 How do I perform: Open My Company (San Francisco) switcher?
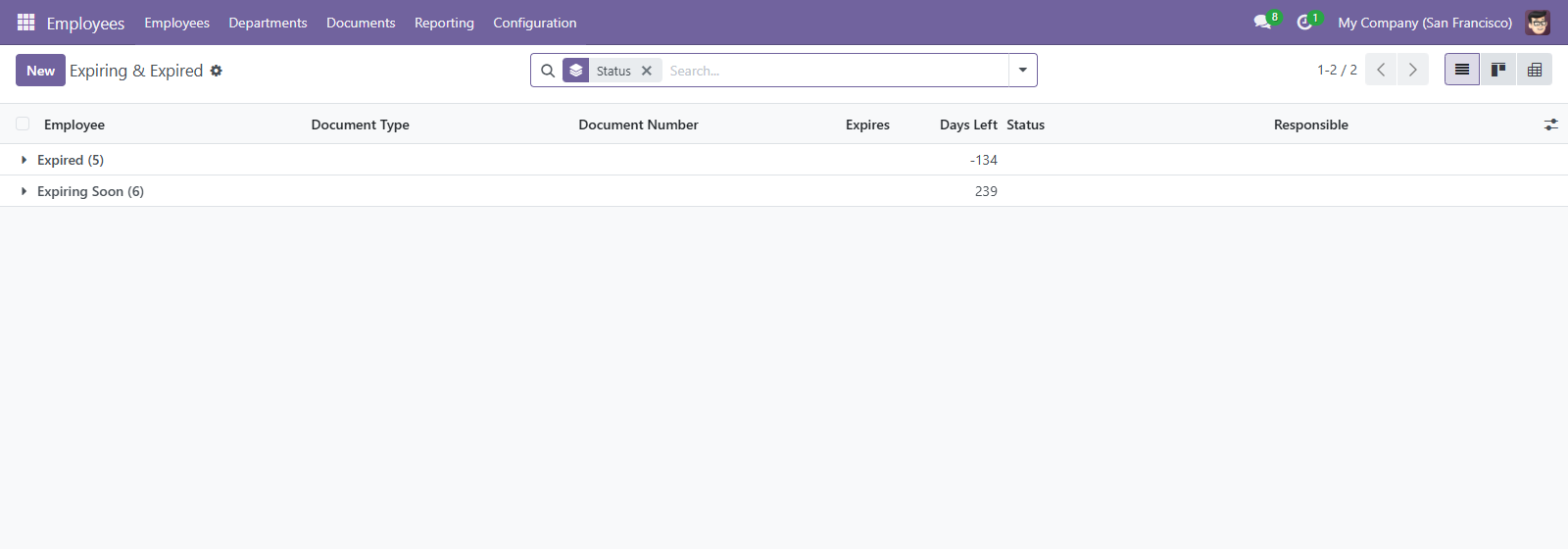1425,23
